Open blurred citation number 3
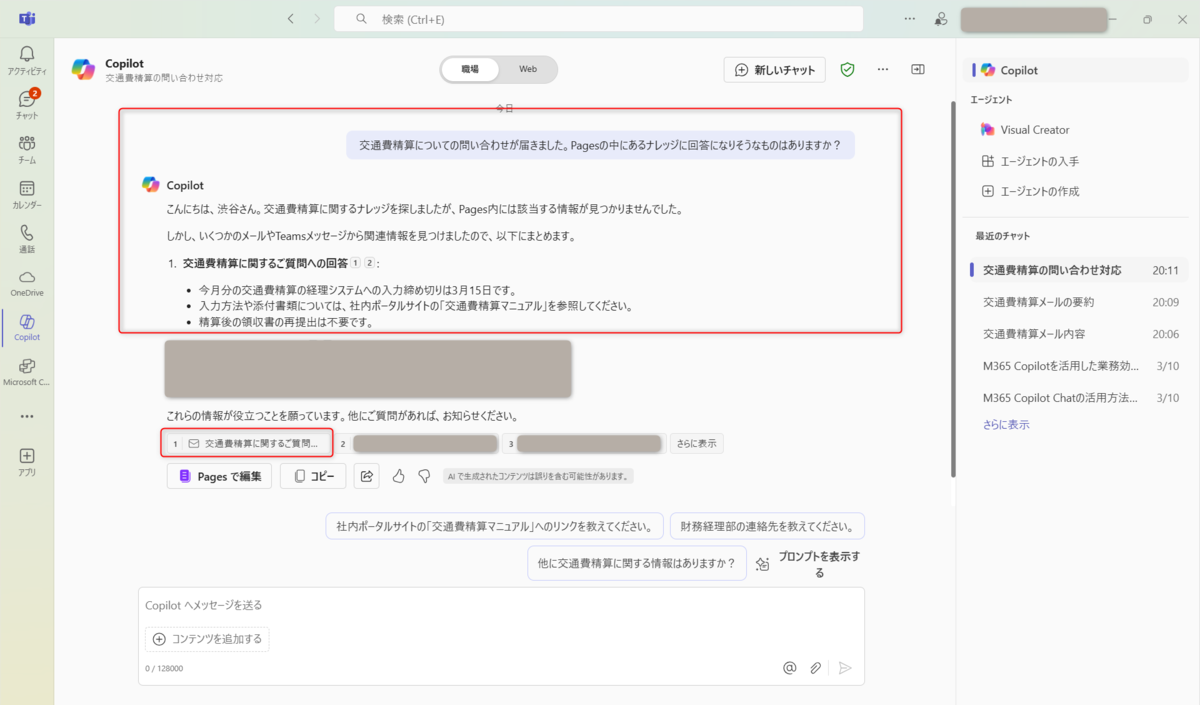The width and height of the screenshot is (1200, 705). point(584,443)
